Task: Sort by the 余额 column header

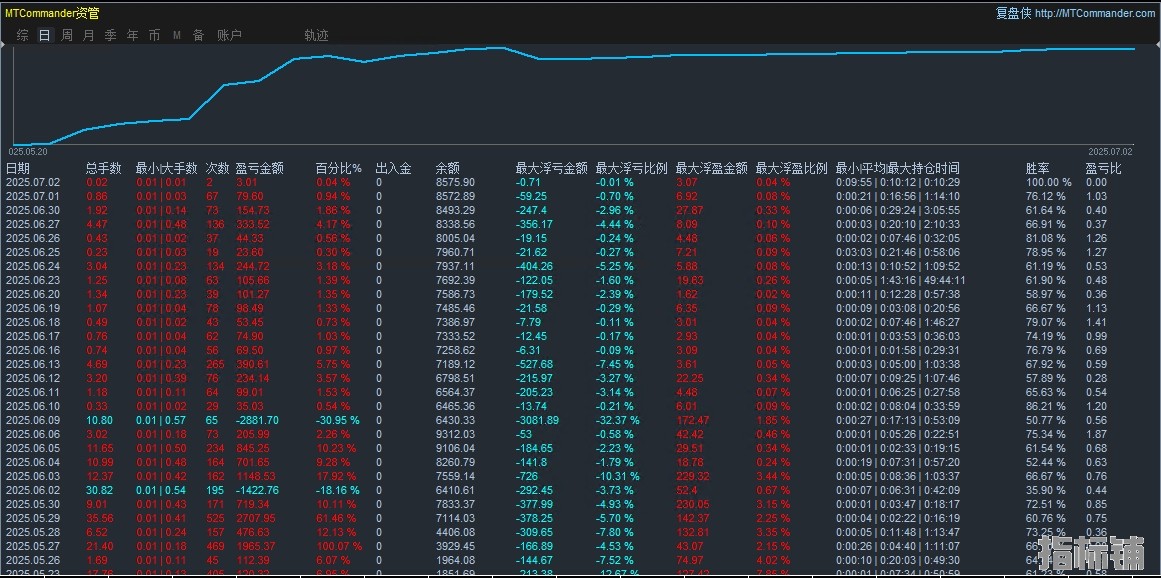Action: pos(448,168)
